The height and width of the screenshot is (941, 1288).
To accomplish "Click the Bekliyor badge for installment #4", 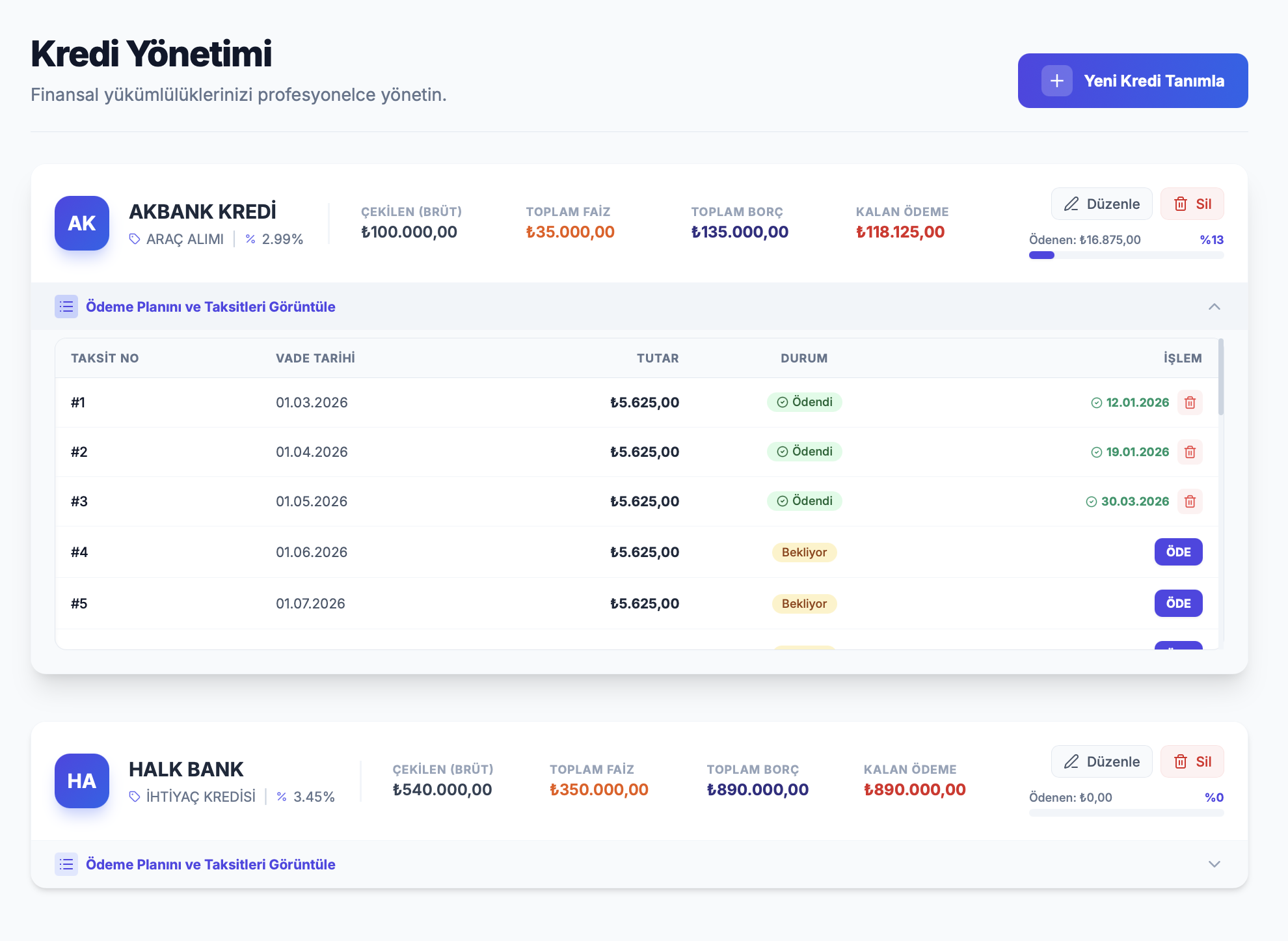I will point(804,552).
